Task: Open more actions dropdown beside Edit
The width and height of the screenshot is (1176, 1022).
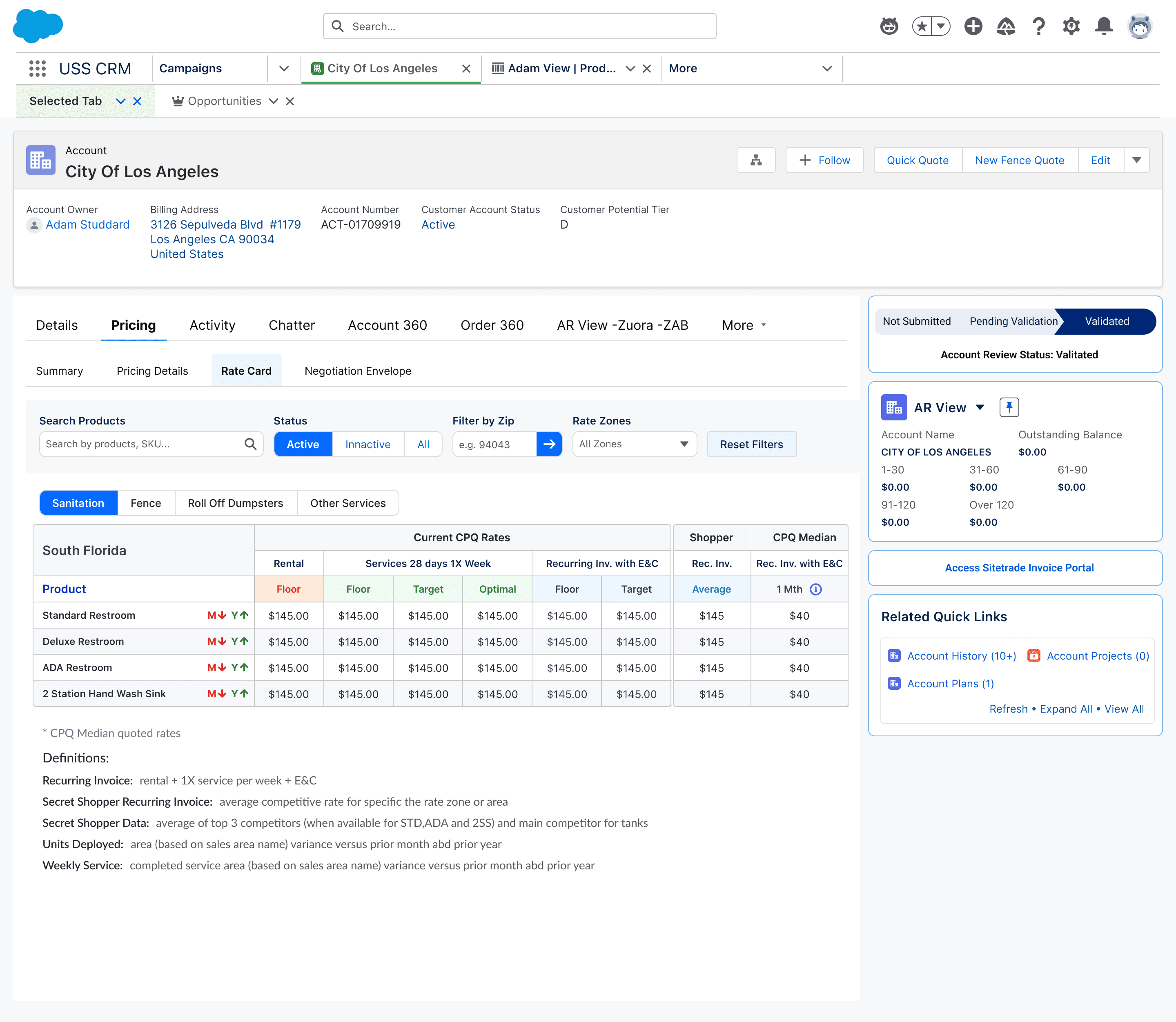Action: click(1136, 160)
